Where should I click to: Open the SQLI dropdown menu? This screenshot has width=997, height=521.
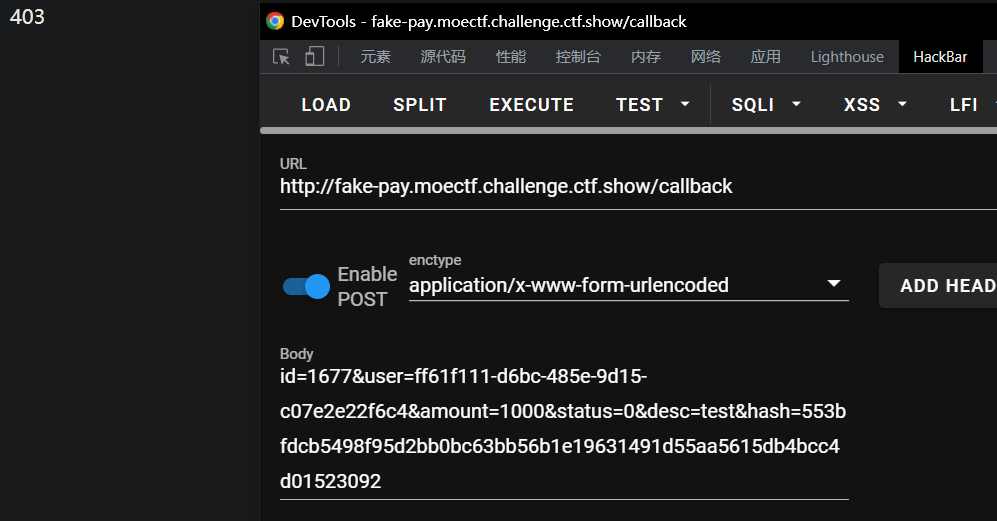[766, 105]
